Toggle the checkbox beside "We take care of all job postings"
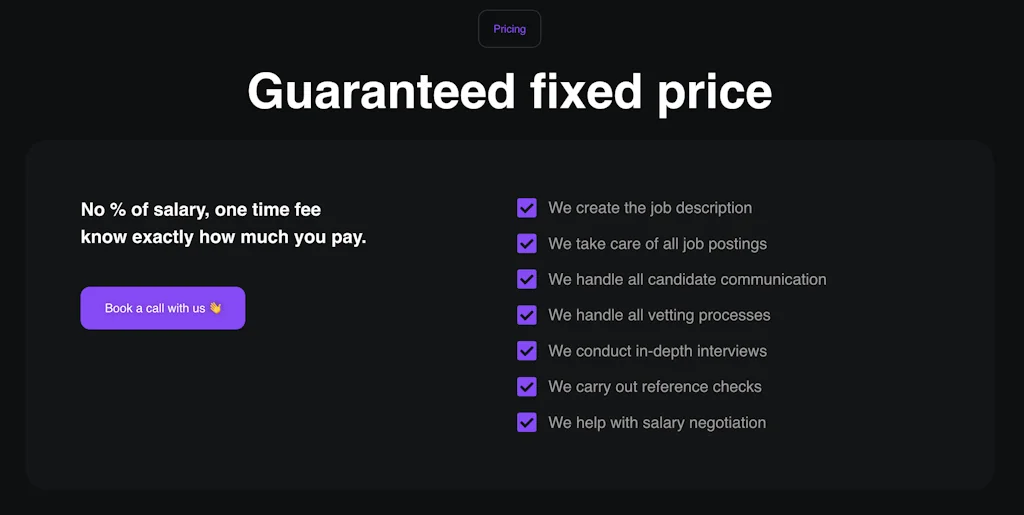This screenshot has height=515, width=1024. pyautogui.click(x=527, y=244)
